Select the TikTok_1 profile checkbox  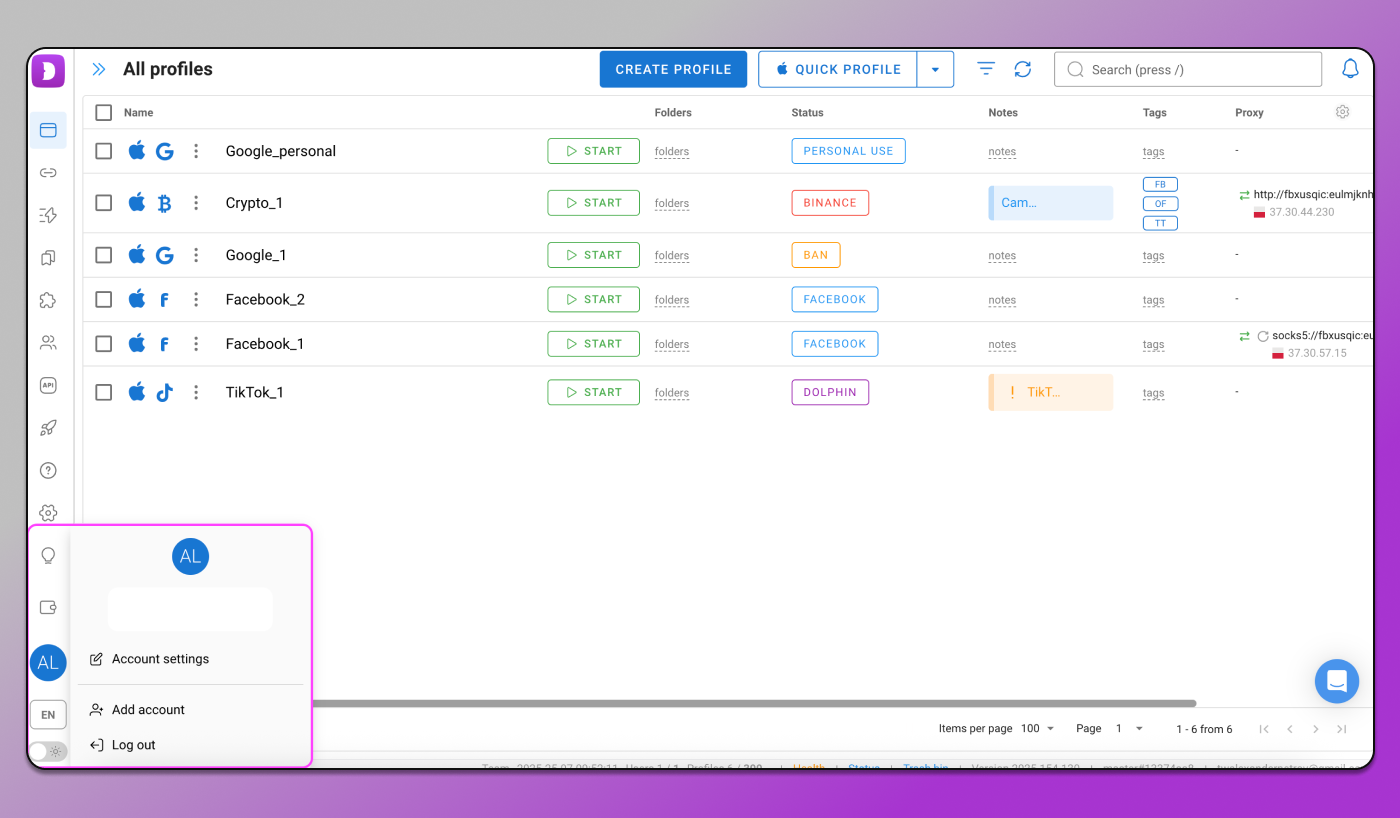click(104, 392)
